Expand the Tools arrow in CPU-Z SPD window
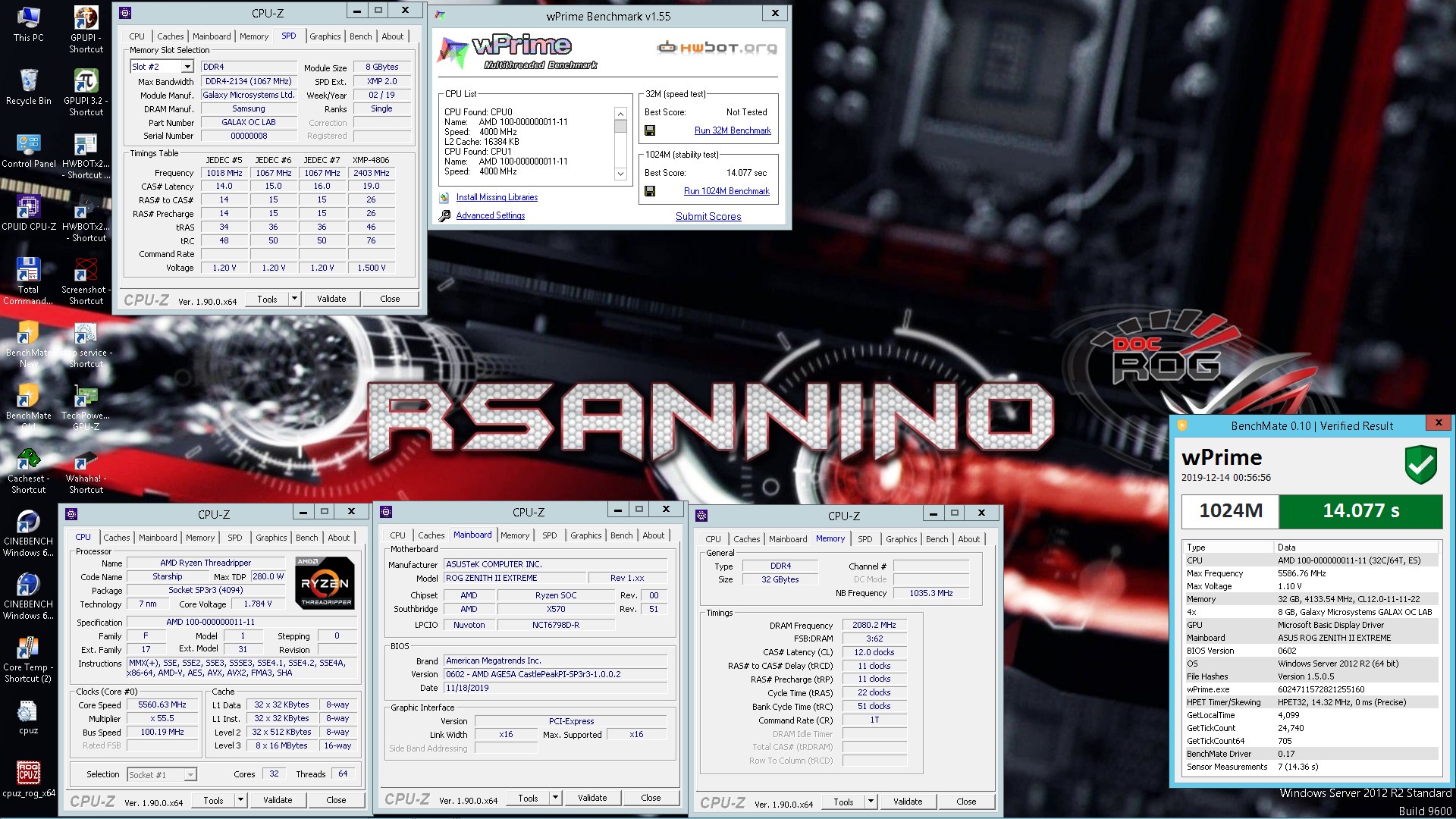This screenshot has height=819, width=1456. tap(294, 299)
